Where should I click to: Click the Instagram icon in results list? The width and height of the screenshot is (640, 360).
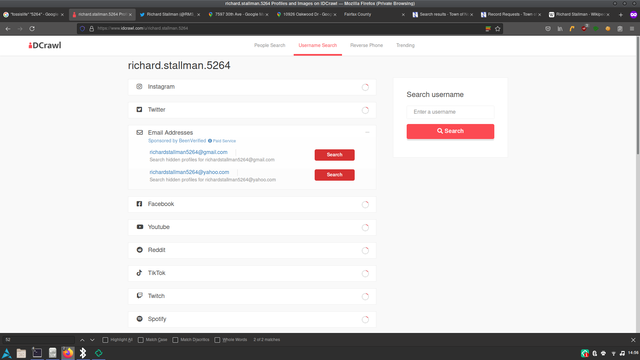[139, 87]
